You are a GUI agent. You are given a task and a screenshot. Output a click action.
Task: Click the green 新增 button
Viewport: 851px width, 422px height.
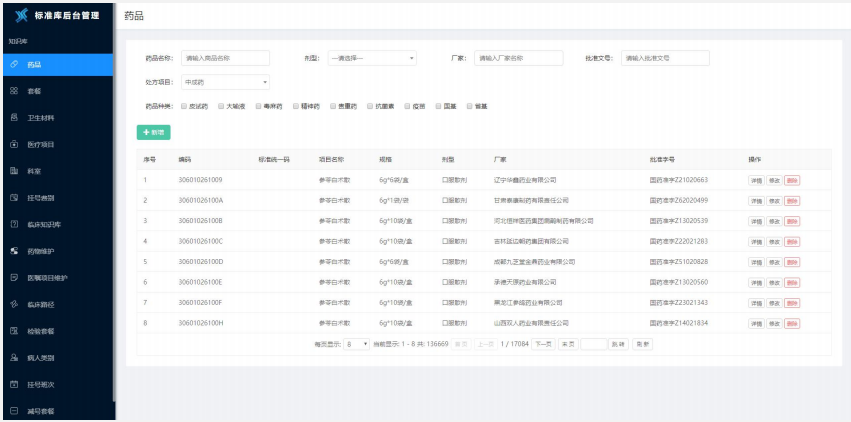point(154,132)
